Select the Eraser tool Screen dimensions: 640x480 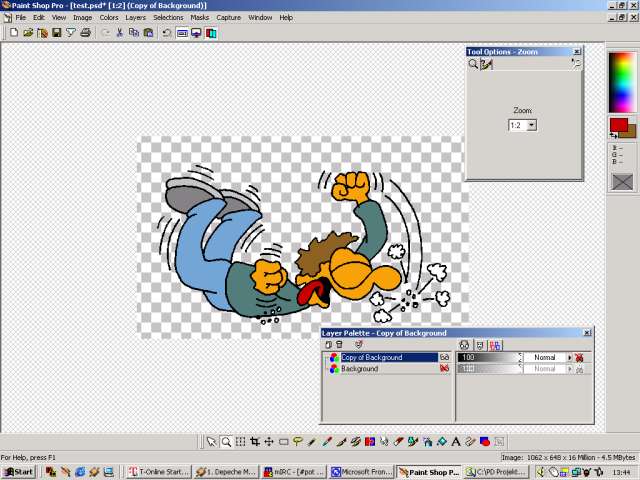point(399,442)
